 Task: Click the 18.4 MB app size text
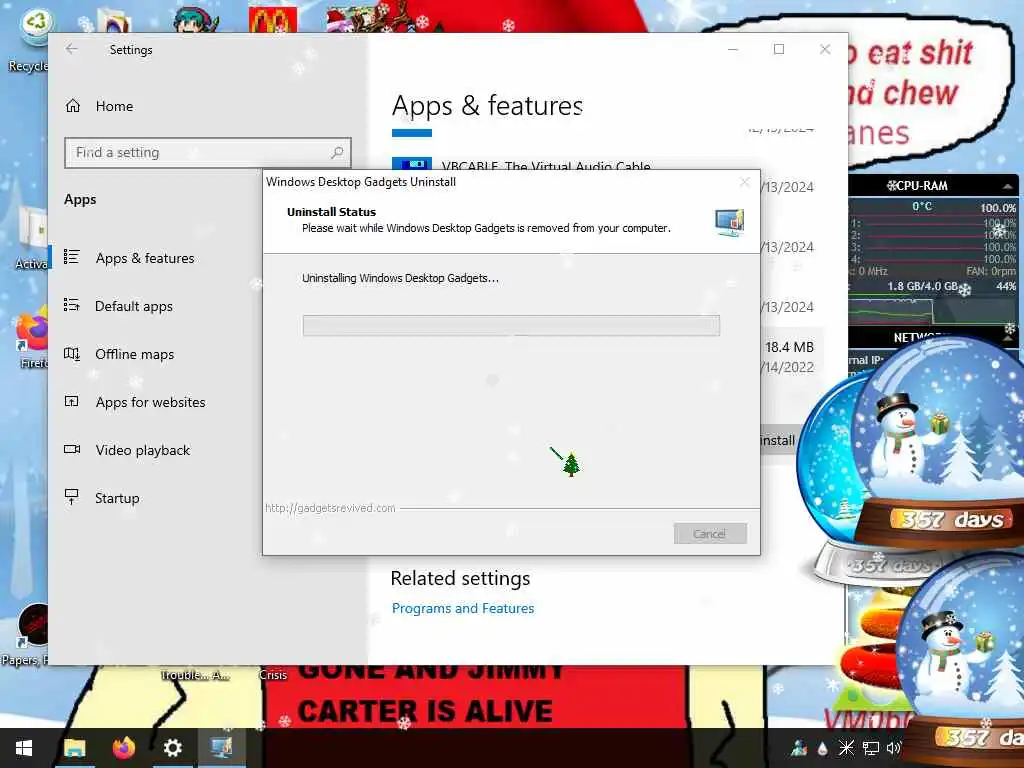click(789, 347)
